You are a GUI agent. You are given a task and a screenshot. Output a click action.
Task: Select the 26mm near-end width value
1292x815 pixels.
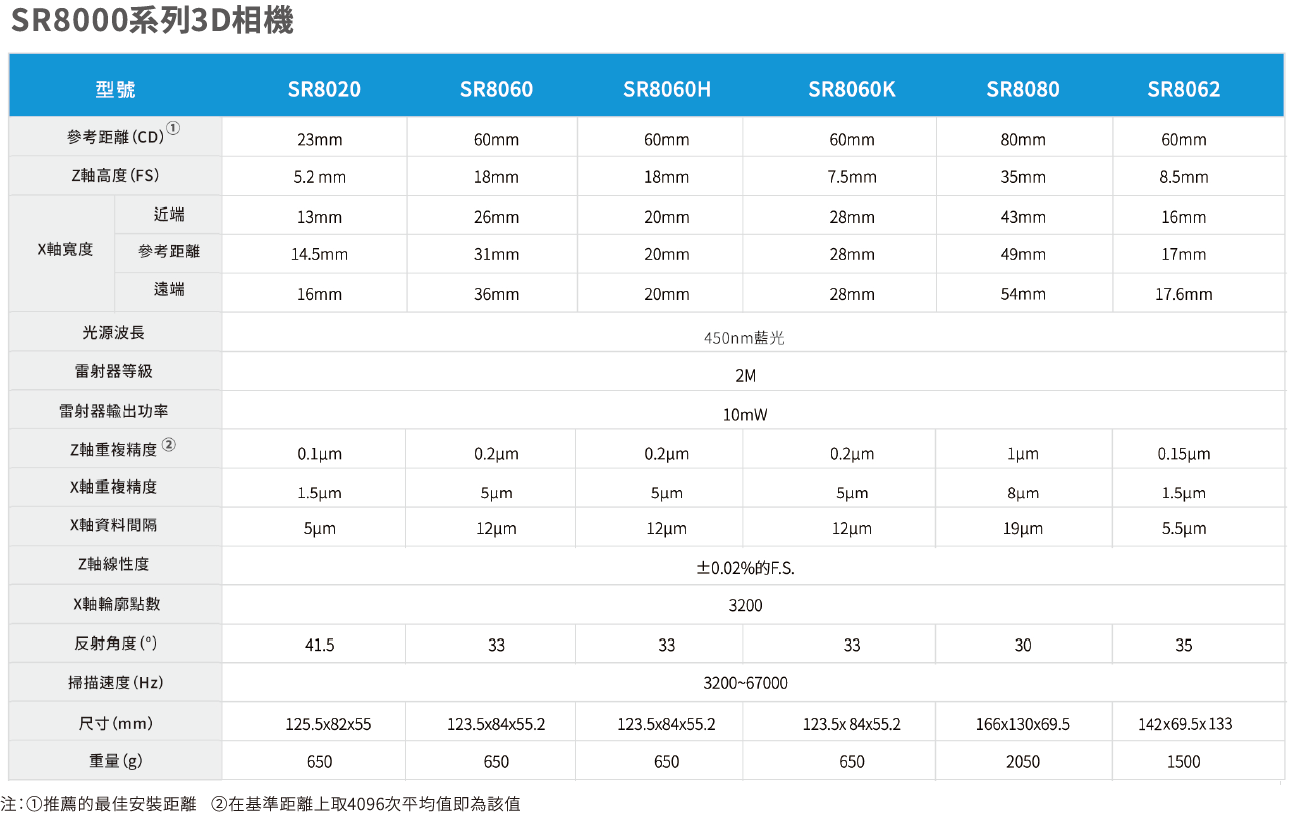(x=496, y=217)
